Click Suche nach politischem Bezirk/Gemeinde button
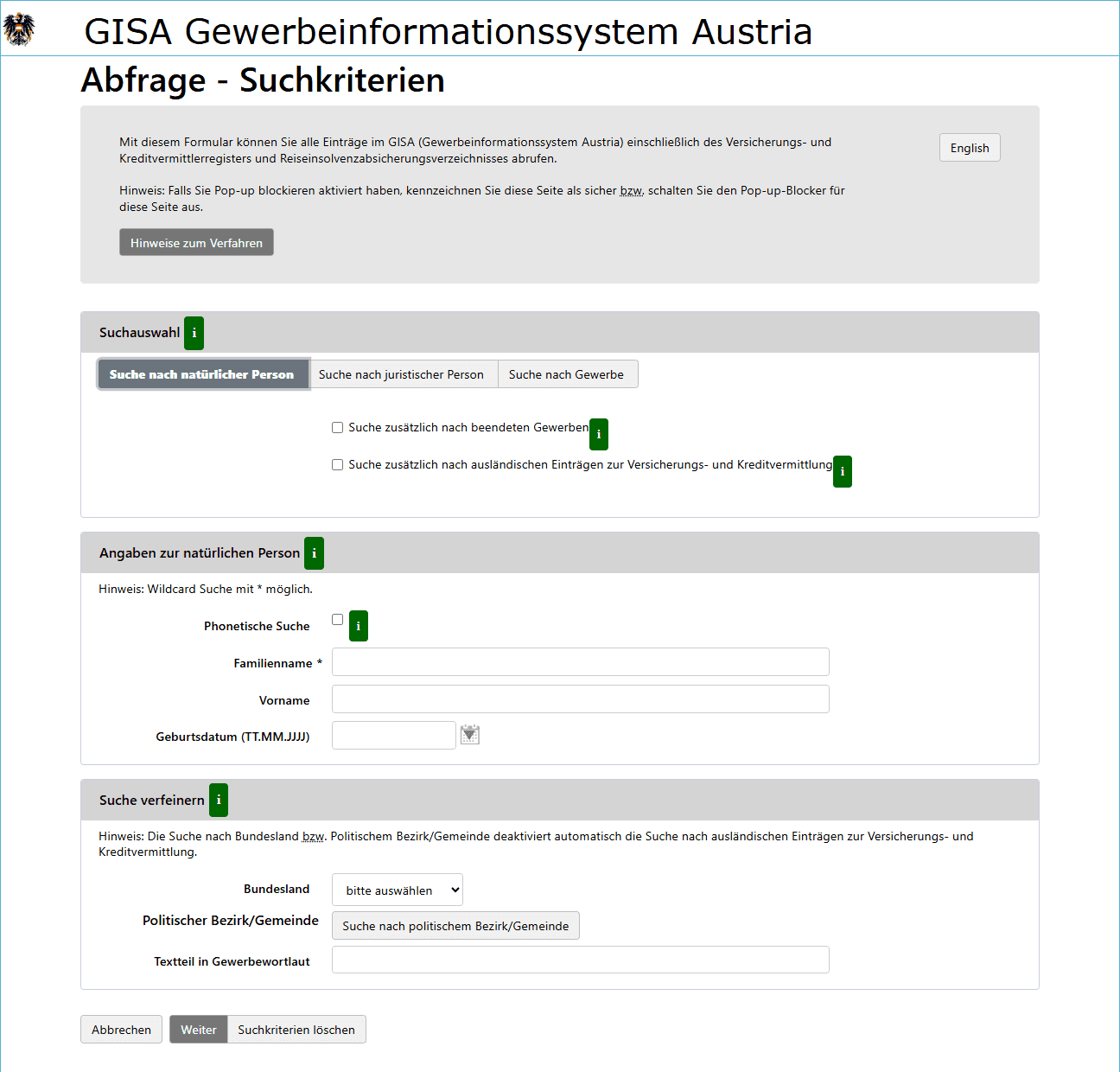Screen dimensions: 1120x1072 click(455, 926)
